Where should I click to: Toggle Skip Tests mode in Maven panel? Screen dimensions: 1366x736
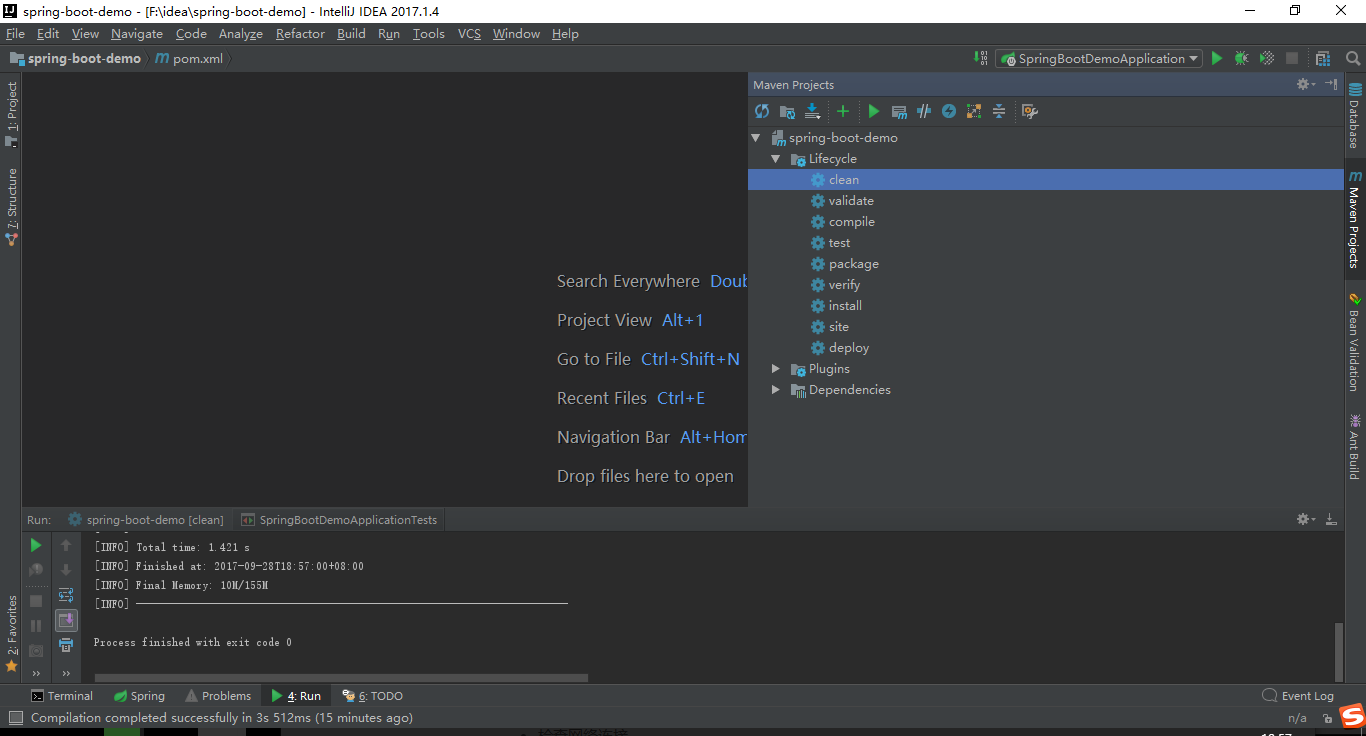tap(923, 111)
